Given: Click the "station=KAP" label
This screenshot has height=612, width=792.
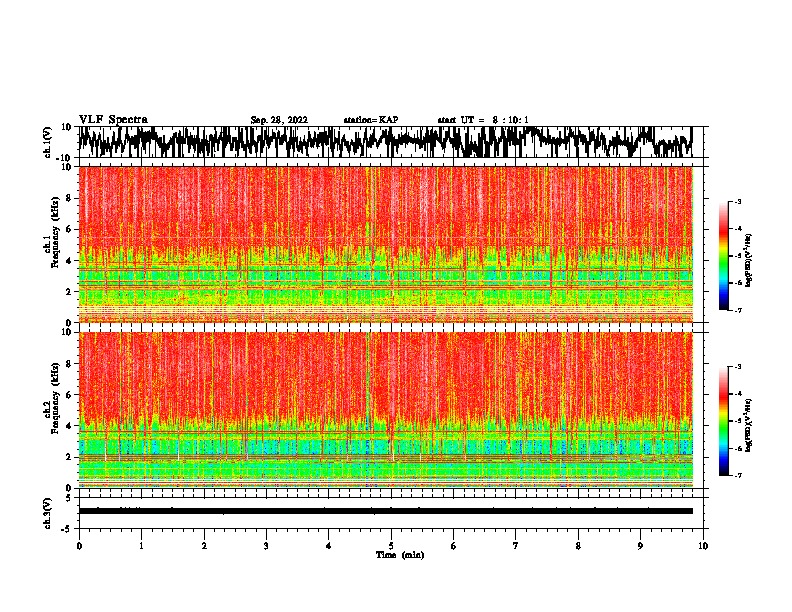Looking at the screenshot, I should (371, 120).
